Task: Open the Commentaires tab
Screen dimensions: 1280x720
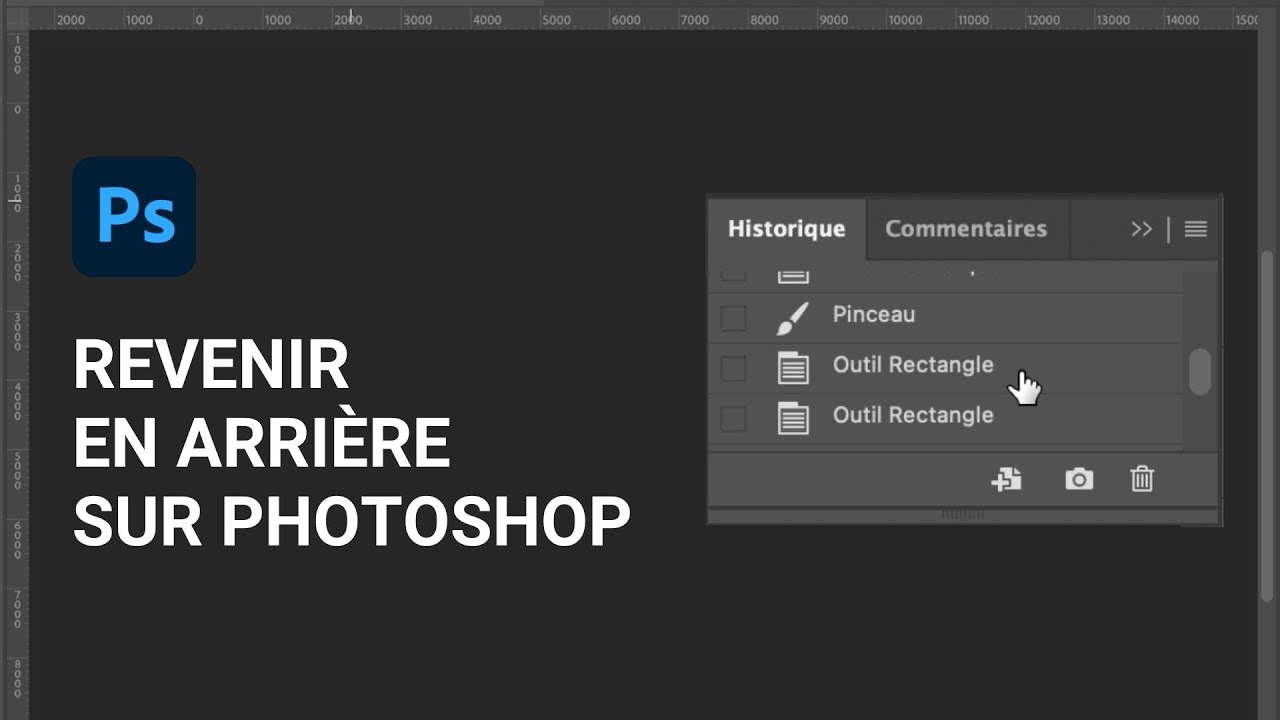Action: (x=966, y=229)
